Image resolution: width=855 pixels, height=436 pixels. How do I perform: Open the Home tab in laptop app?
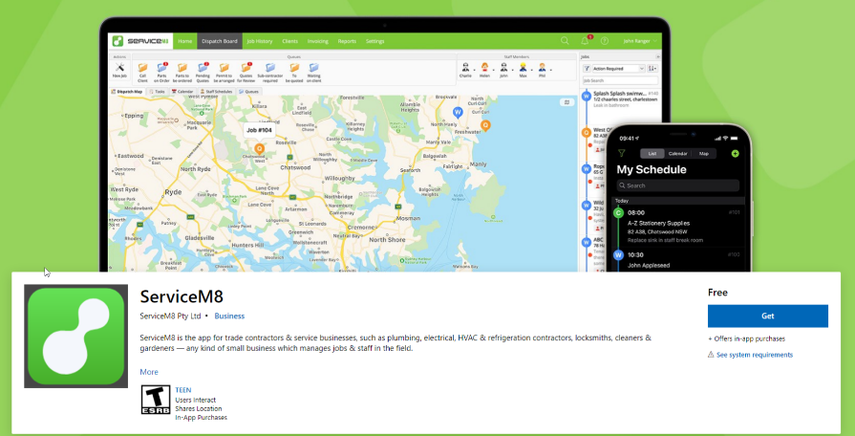click(185, 41)
